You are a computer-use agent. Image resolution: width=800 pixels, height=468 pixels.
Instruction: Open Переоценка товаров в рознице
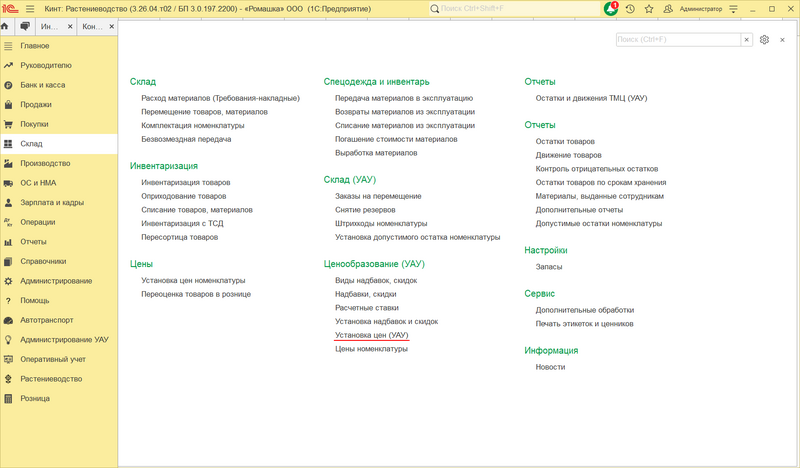click(x=196, y=294)
